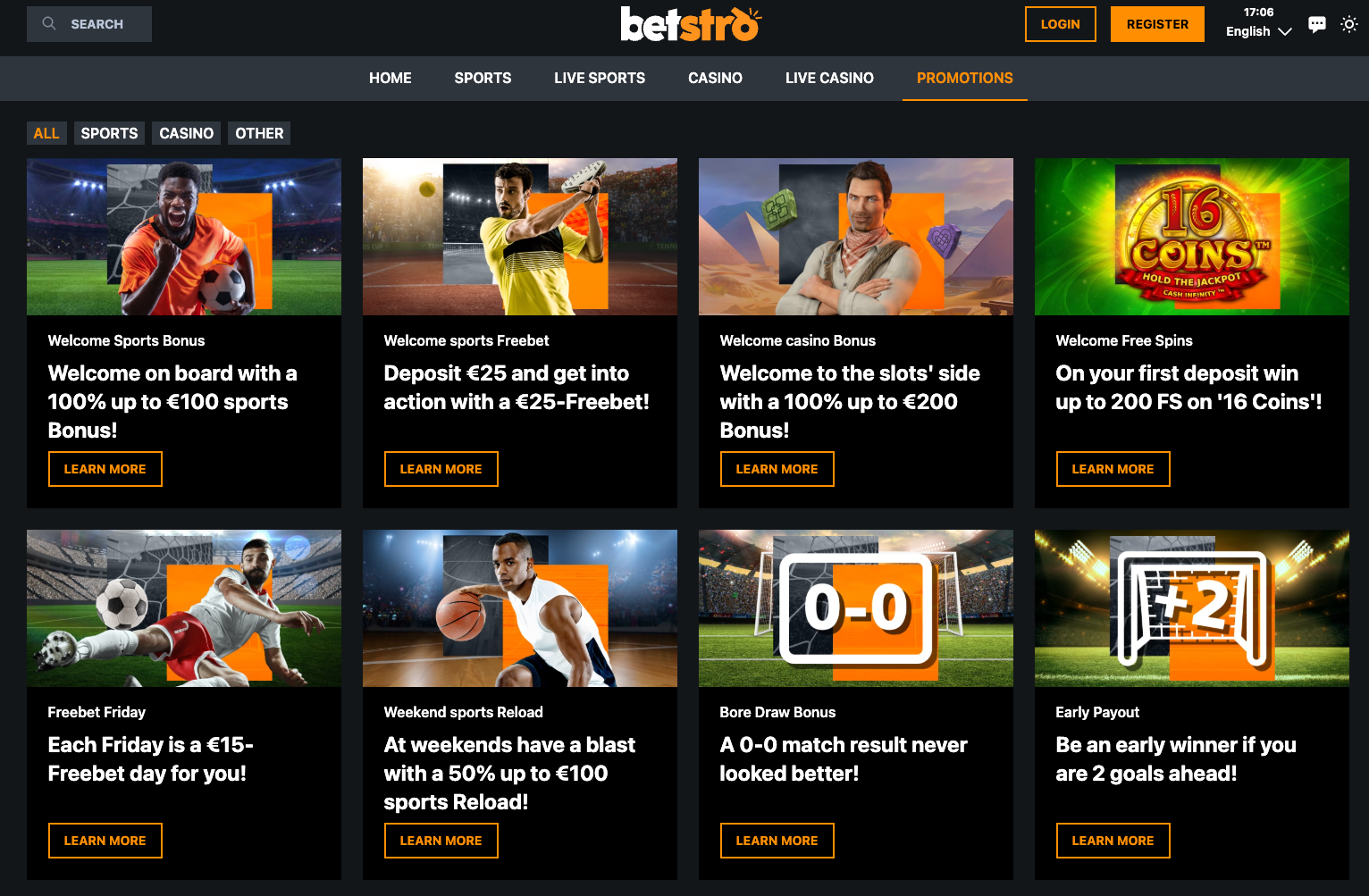Click the language chevron arrow
1369x896 pixels.
coord(1285,31)
